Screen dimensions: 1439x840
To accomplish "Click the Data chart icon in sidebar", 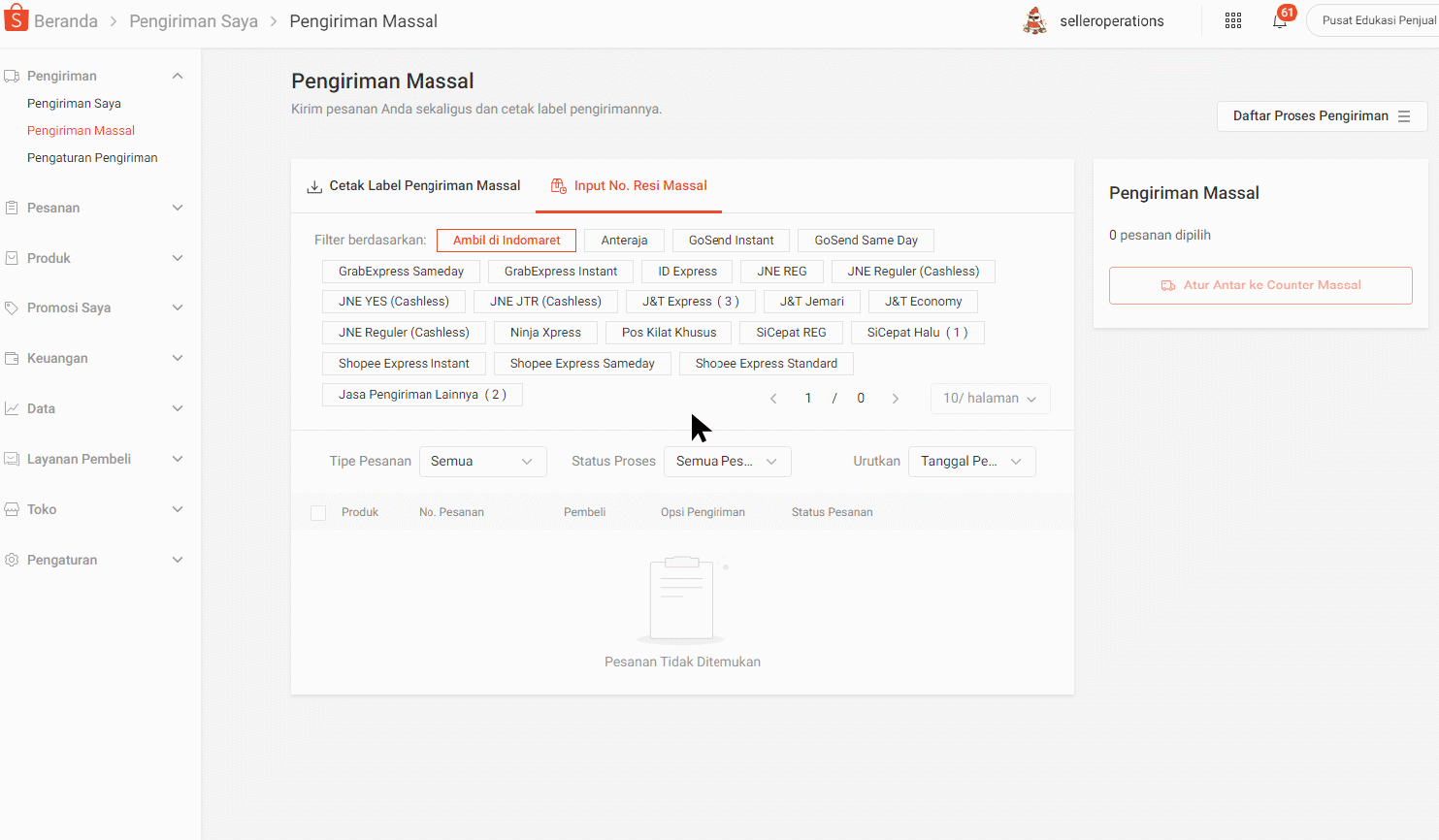I will point(12,408).
